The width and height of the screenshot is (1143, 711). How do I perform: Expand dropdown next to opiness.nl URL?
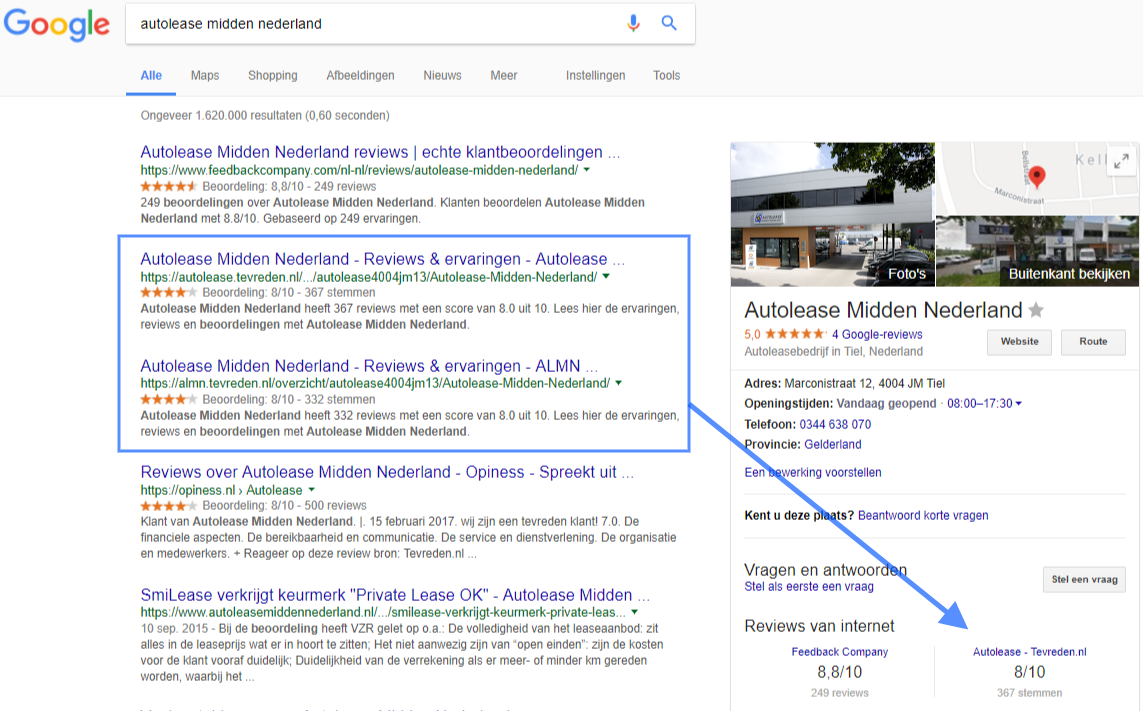(x=311, y=490)
